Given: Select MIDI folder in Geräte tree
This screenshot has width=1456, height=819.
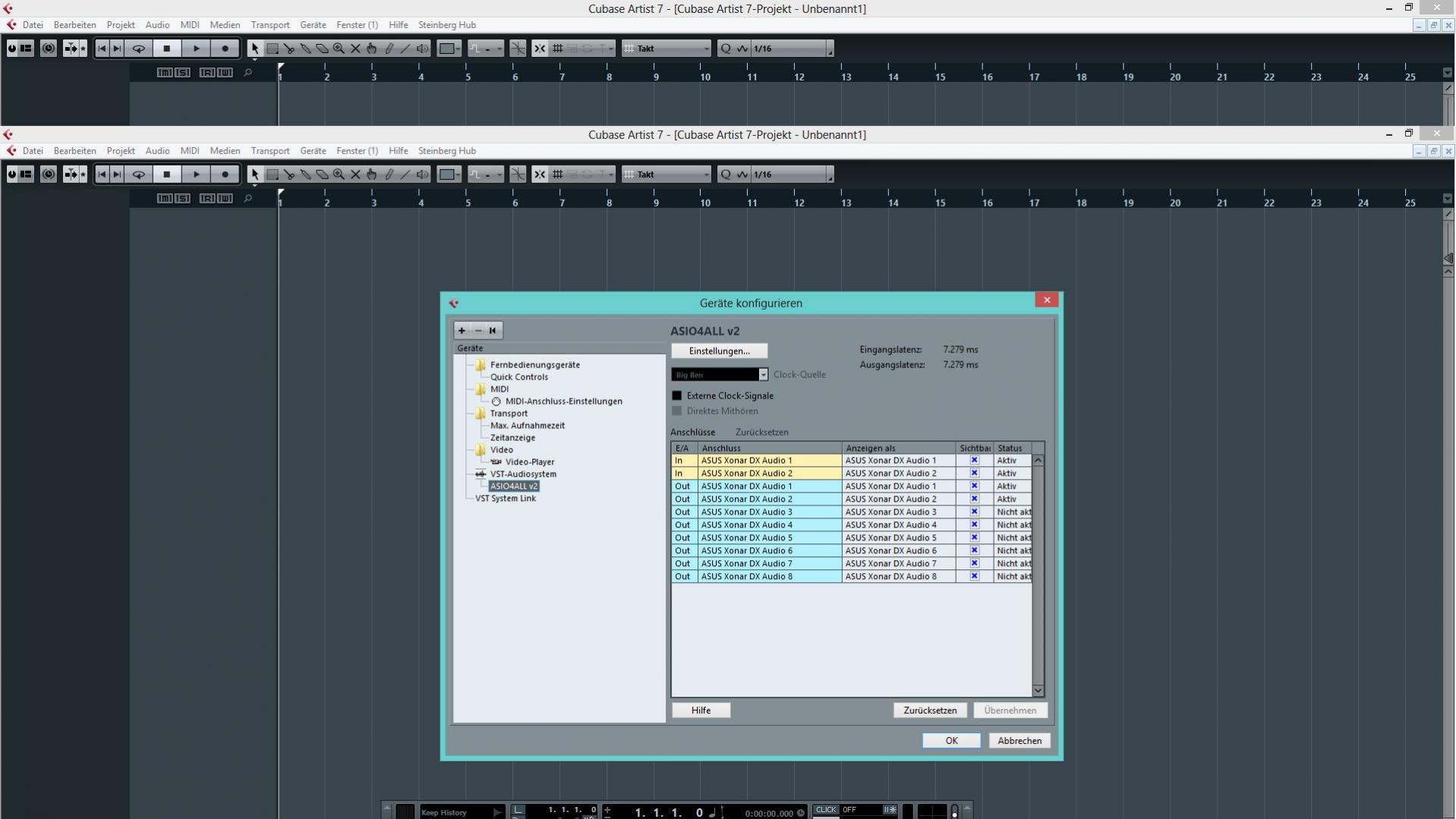Looking at the screenshot, I should point(499,389).
